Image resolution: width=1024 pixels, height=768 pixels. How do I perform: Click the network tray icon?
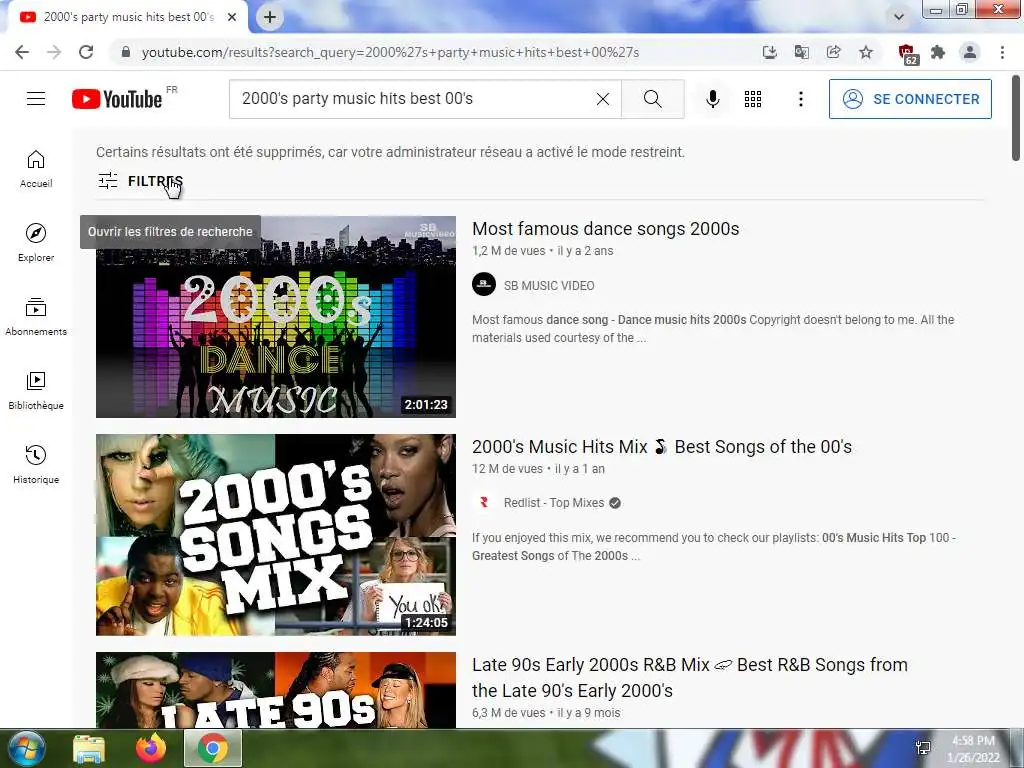tap(923, 748)
